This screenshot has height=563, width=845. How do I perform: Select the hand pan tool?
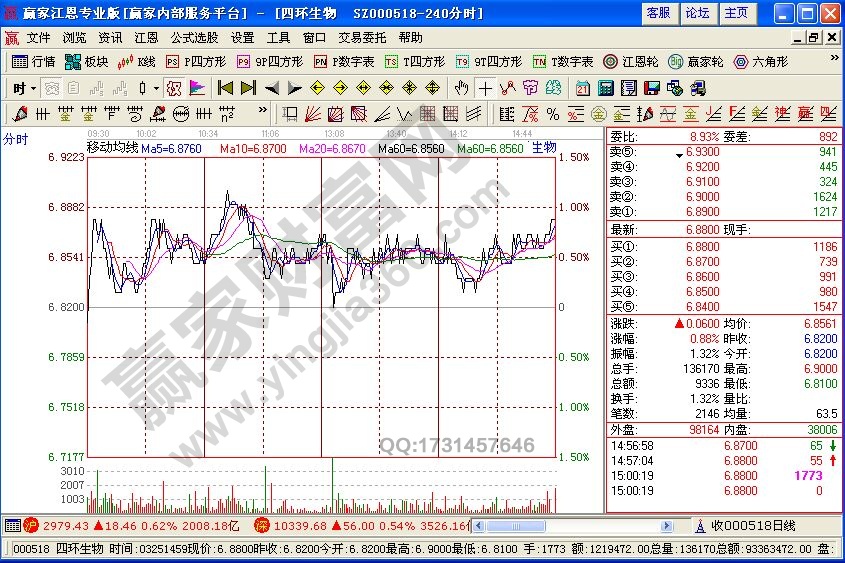click(461, 88)
